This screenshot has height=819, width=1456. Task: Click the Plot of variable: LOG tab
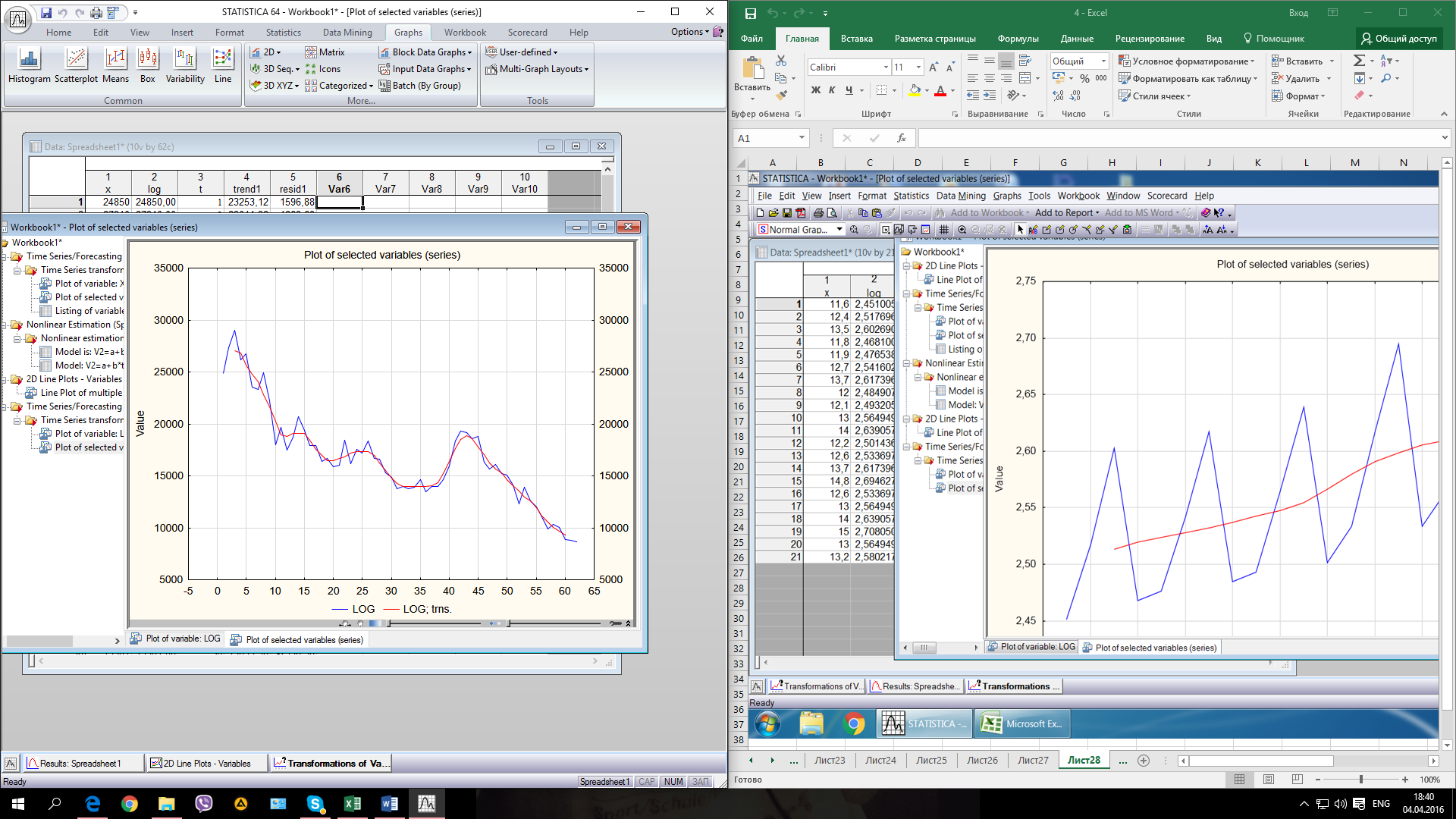click(x=176, y=639)
